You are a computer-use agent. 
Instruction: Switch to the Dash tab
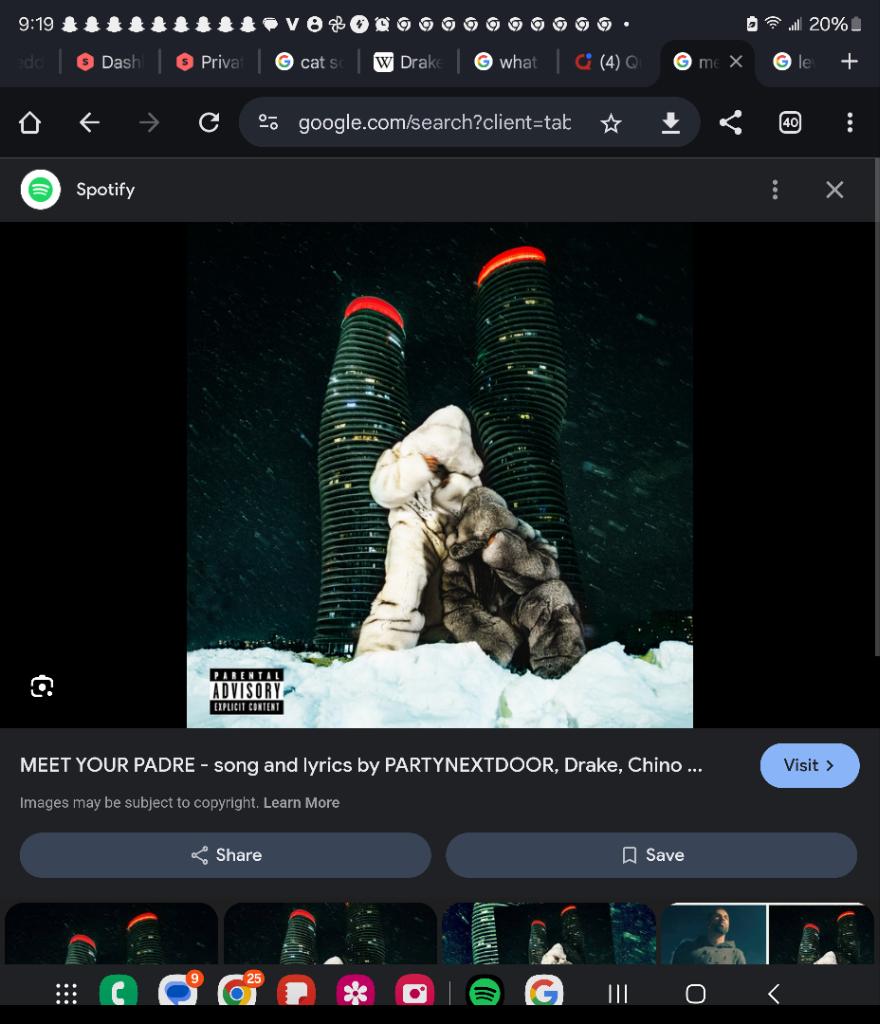click(110, 62)
